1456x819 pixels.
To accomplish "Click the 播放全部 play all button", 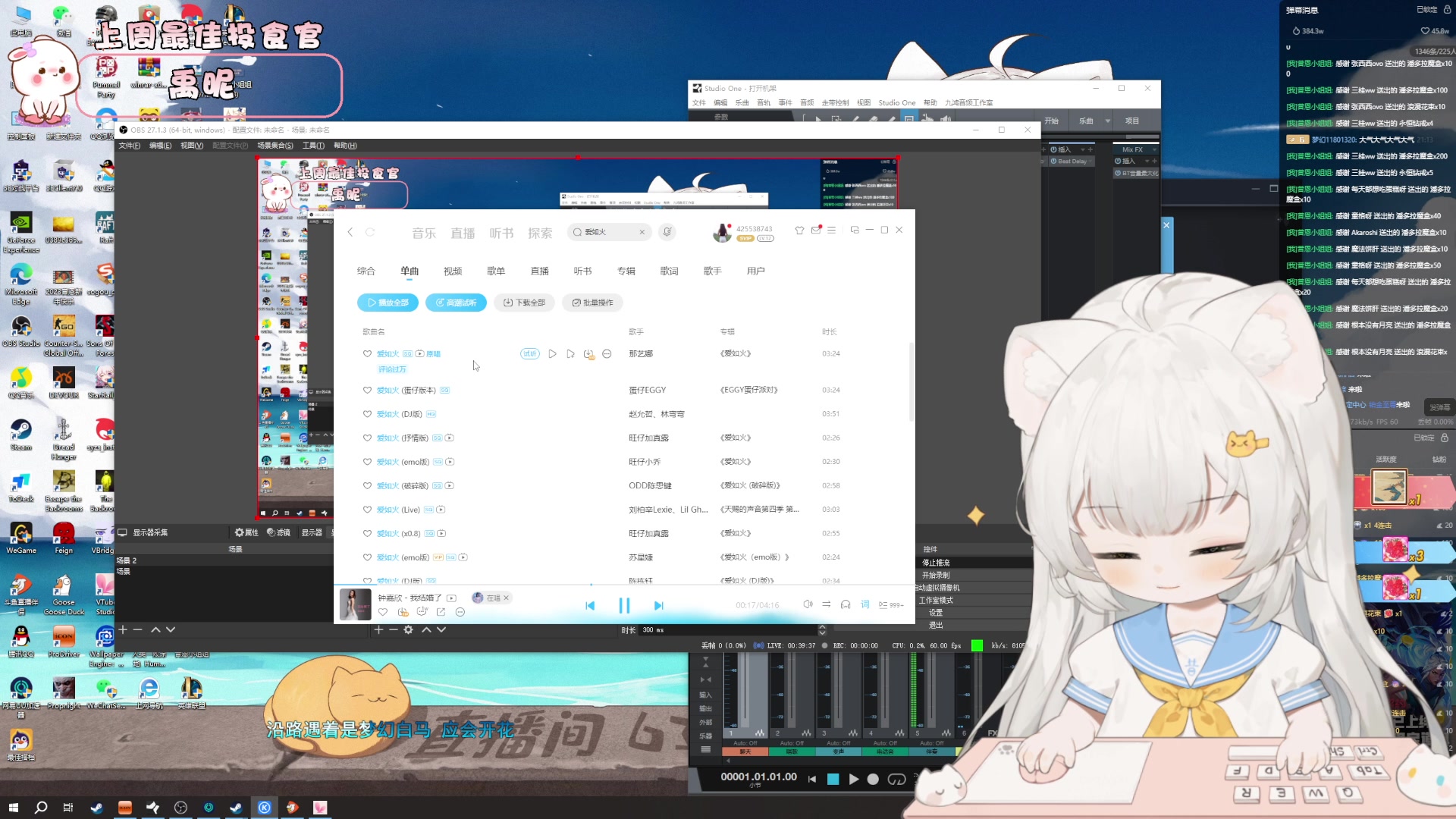I will click(388, 303).
